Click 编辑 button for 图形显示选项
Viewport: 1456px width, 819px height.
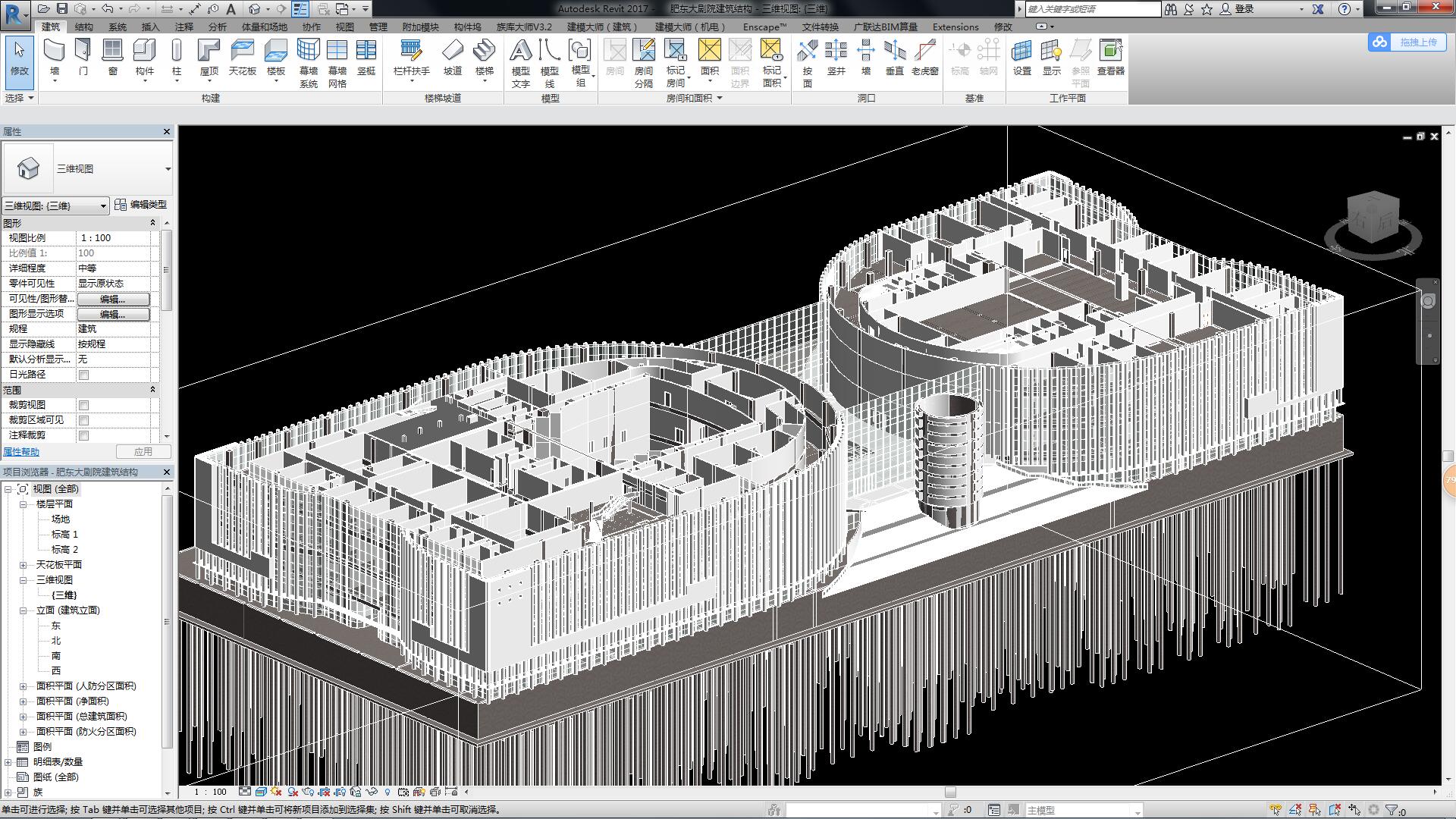[x=113, y=314]
